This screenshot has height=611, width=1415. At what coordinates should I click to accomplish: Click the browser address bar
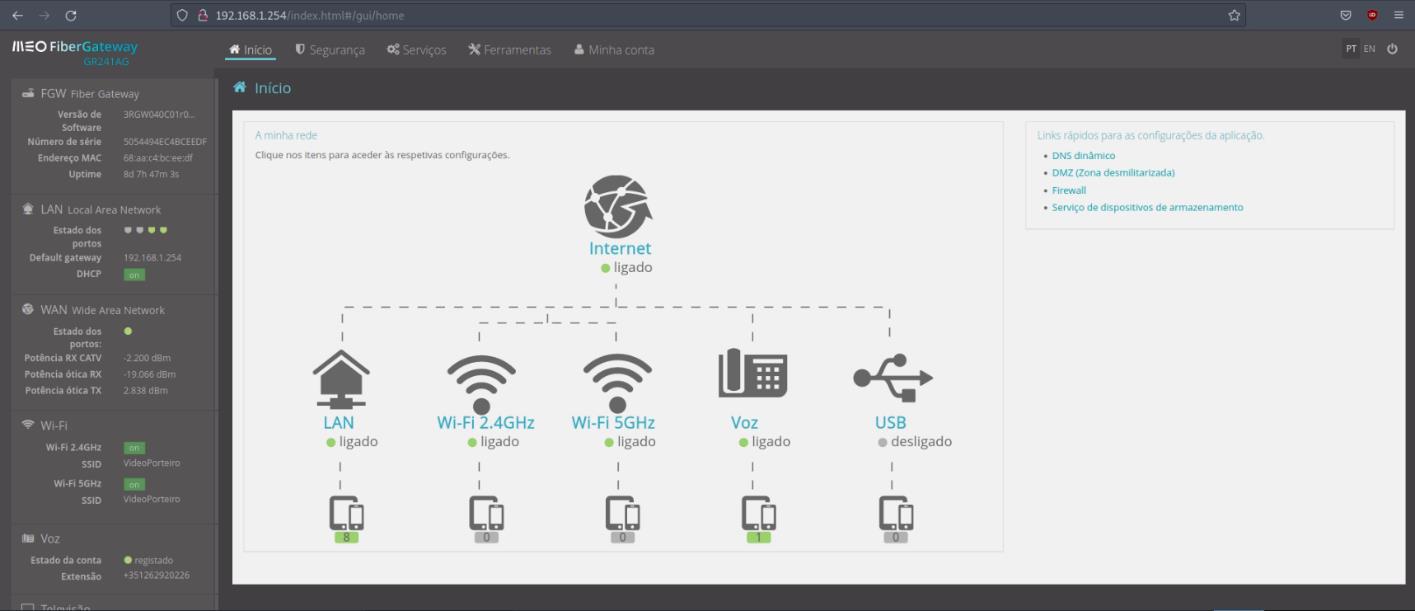[x=700, y=15]
